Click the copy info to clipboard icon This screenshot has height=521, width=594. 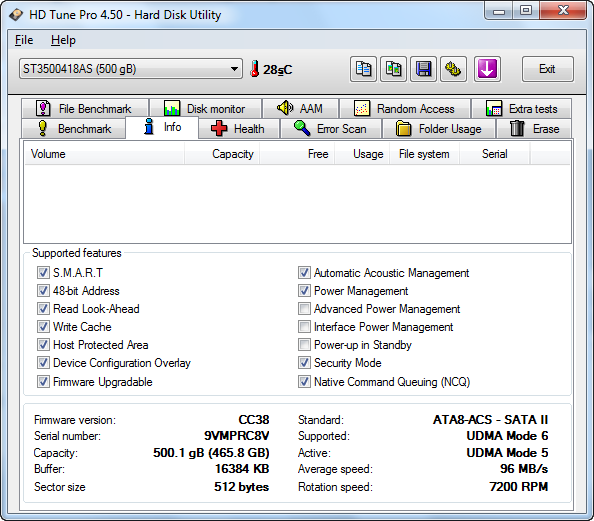click(363, 69)
